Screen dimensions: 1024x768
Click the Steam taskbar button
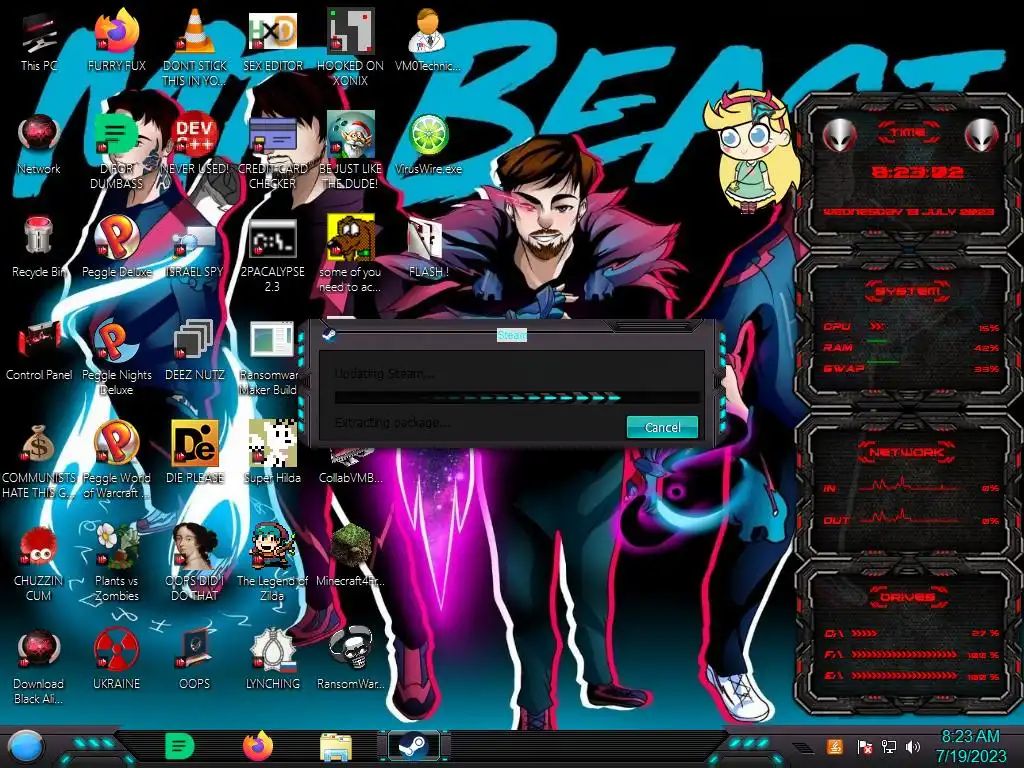point(414,746)
